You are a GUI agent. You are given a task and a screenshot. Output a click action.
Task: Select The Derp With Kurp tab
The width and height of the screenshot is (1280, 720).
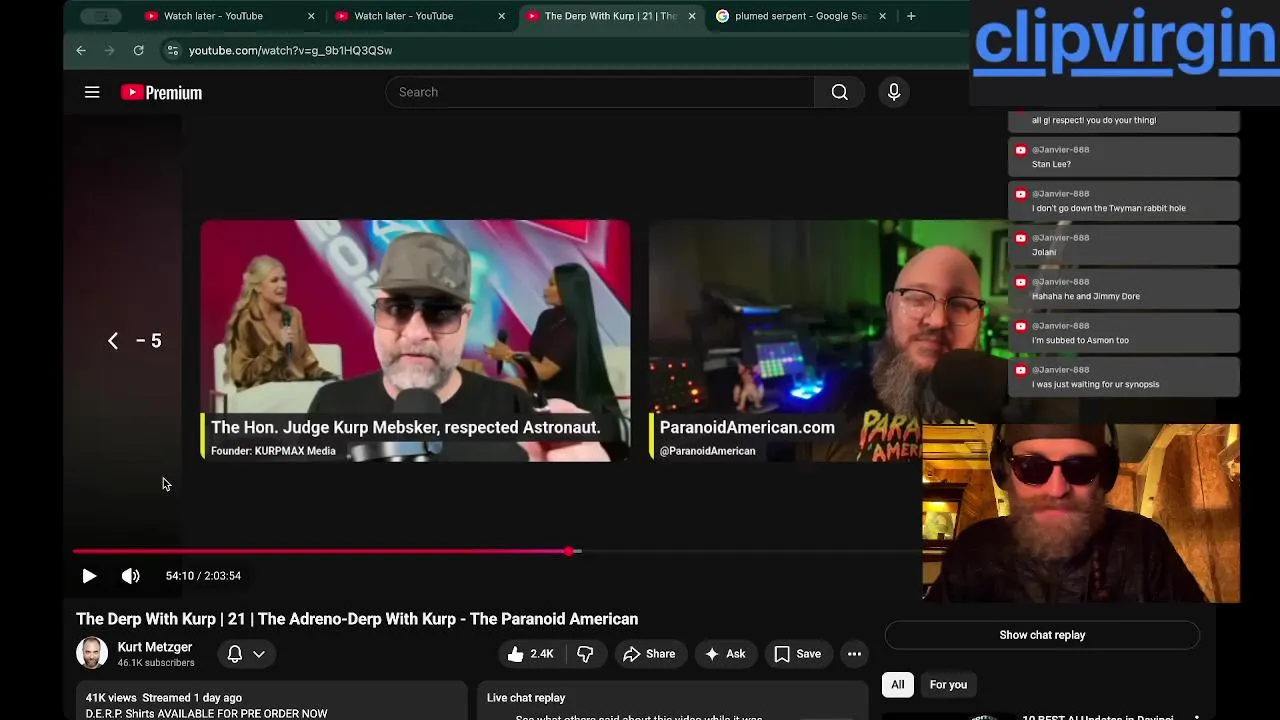click(x=610, y=16)
